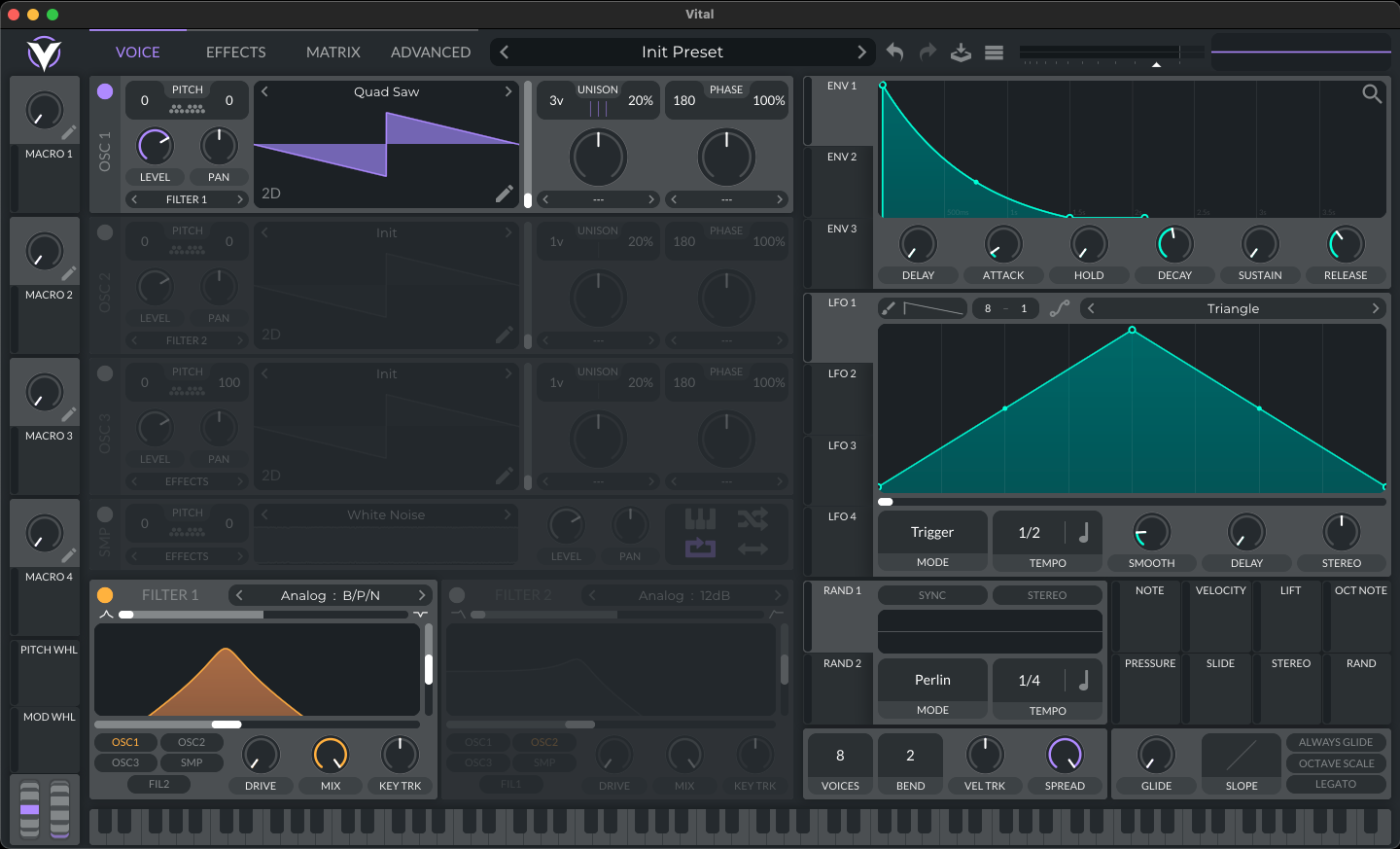The image size is (1400, 849).
Task: Adjust OSC 1 LEVEL knob
Action: click(x=156, y=146)
